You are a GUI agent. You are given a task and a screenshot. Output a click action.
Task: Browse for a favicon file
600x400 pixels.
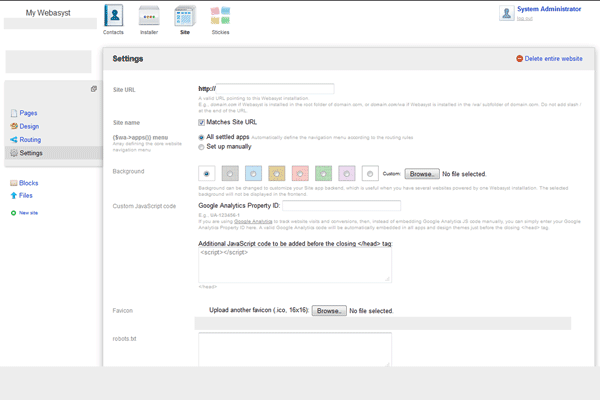(x=329, y=311)
